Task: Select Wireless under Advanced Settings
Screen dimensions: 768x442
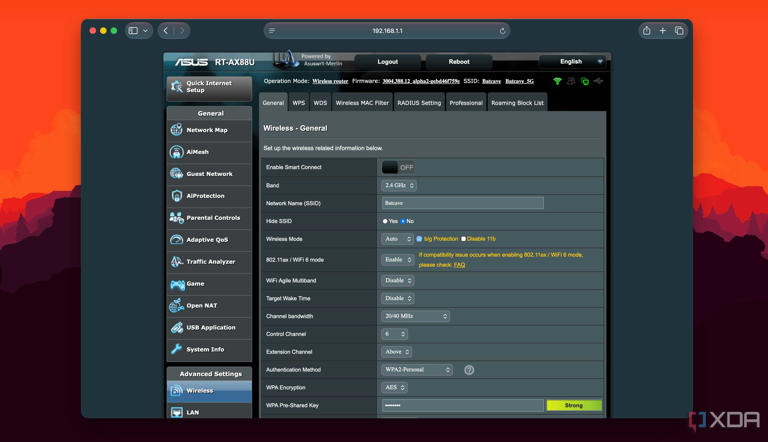Action: 209,391
